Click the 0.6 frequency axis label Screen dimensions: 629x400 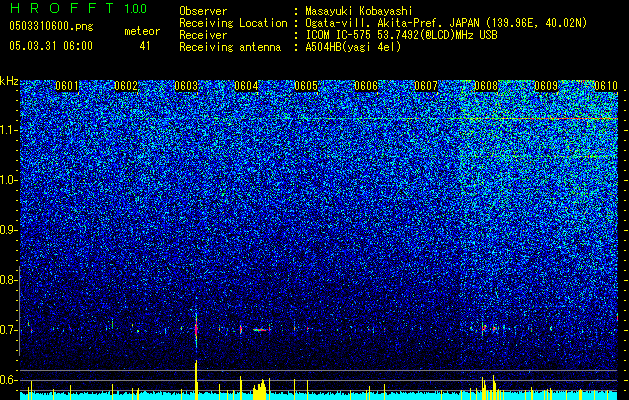(x=7, y=380)
